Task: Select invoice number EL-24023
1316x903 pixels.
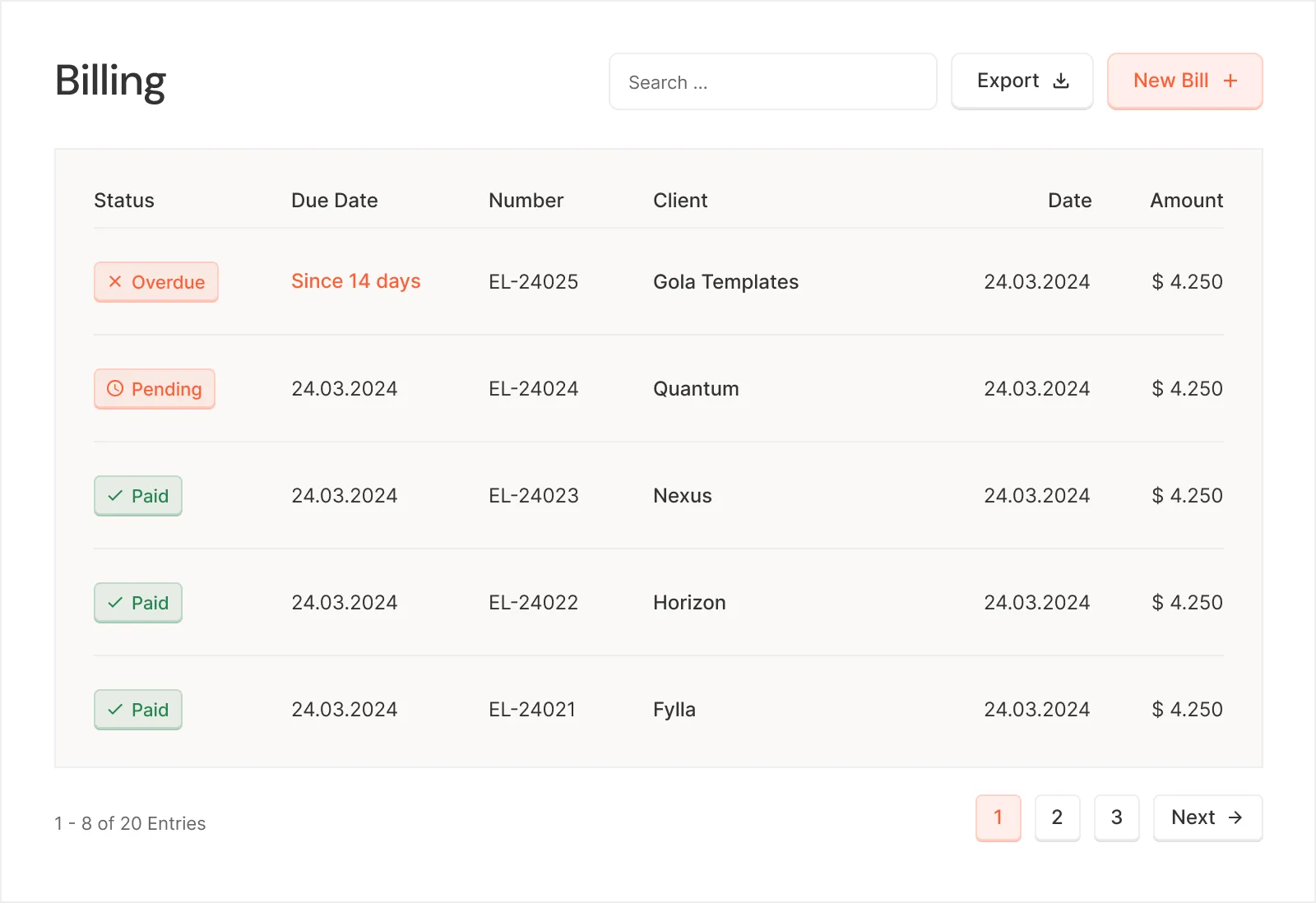Action: pyautogui.click(x=534, y=496)
